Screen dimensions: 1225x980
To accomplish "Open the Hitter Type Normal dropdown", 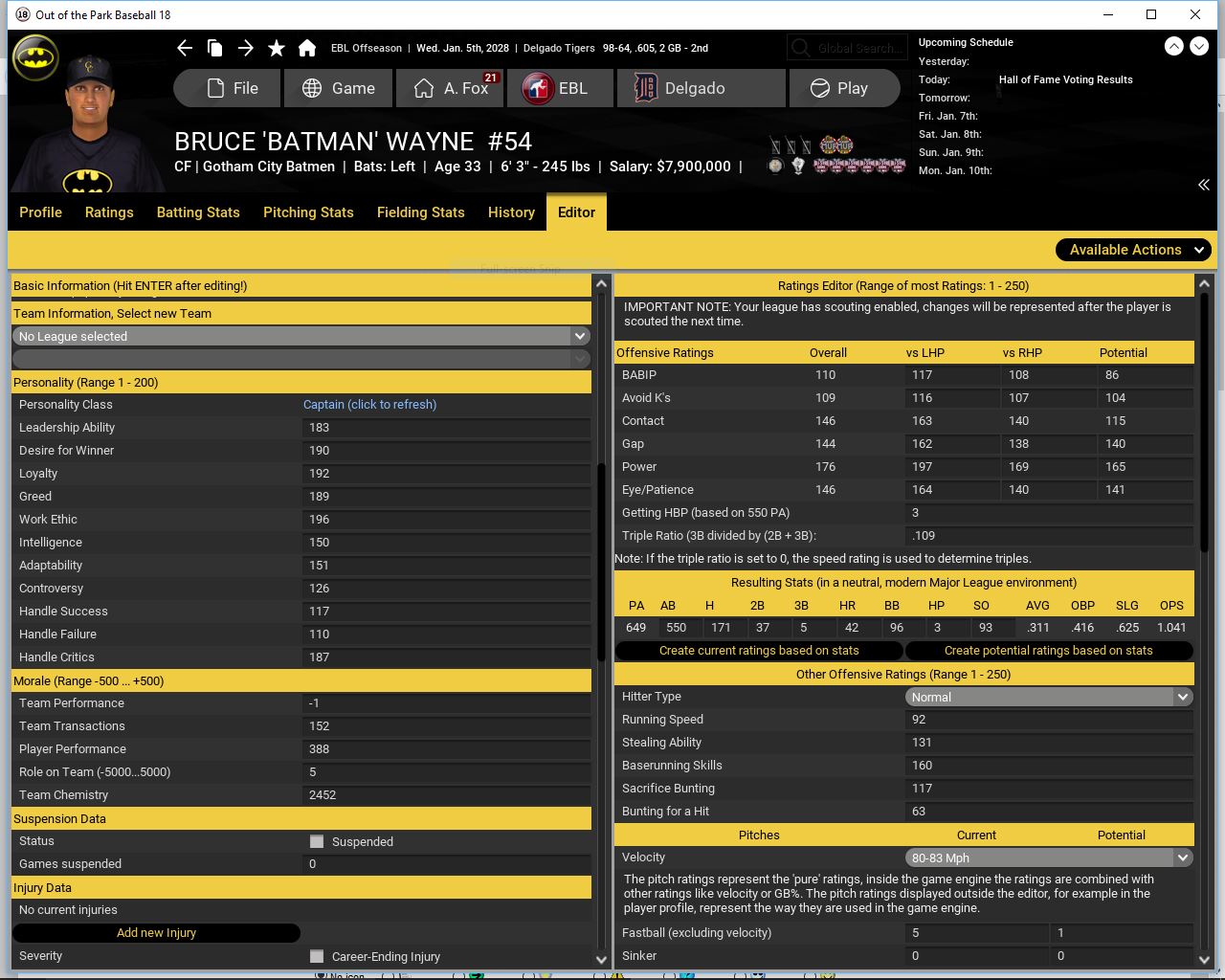I will tap(1049, 697).
